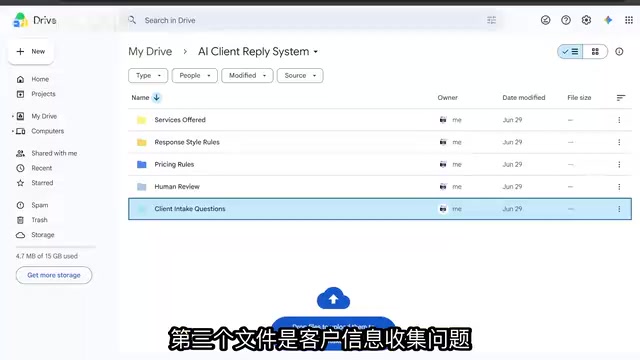Viewport: 640px width, 360px height.
Task: Open My Drive in sidebar
Action: click(44, 116)
